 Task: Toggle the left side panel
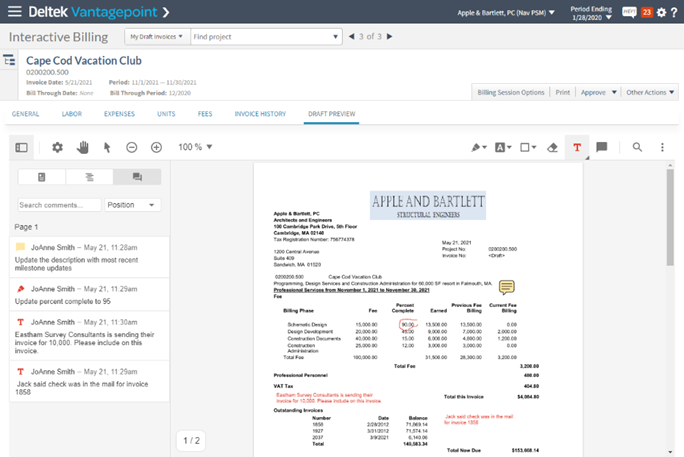(21, 147)
